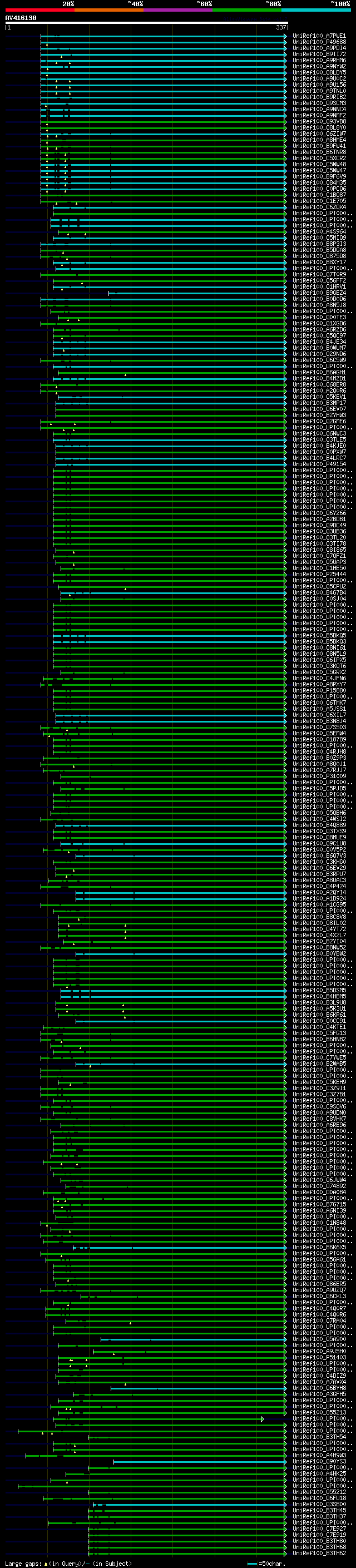Click hit label UniRef100_B9F6V9

[x=319, y=176]
